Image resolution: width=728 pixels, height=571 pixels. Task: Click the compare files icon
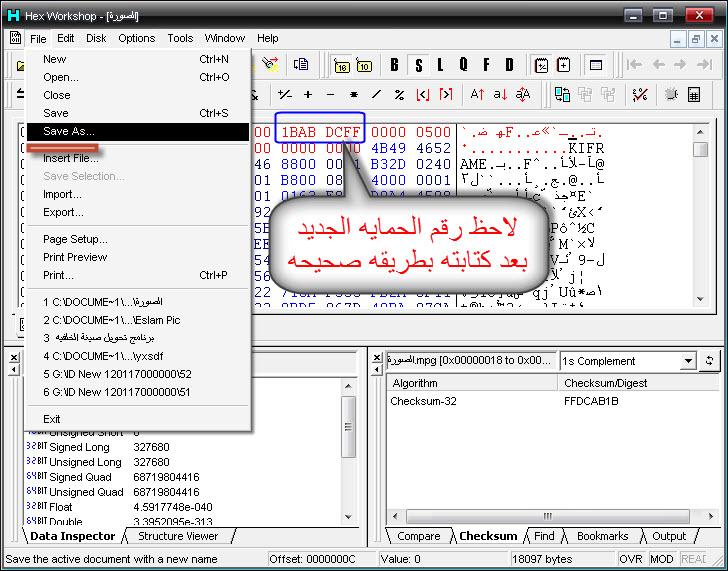[x=563, y=95]
